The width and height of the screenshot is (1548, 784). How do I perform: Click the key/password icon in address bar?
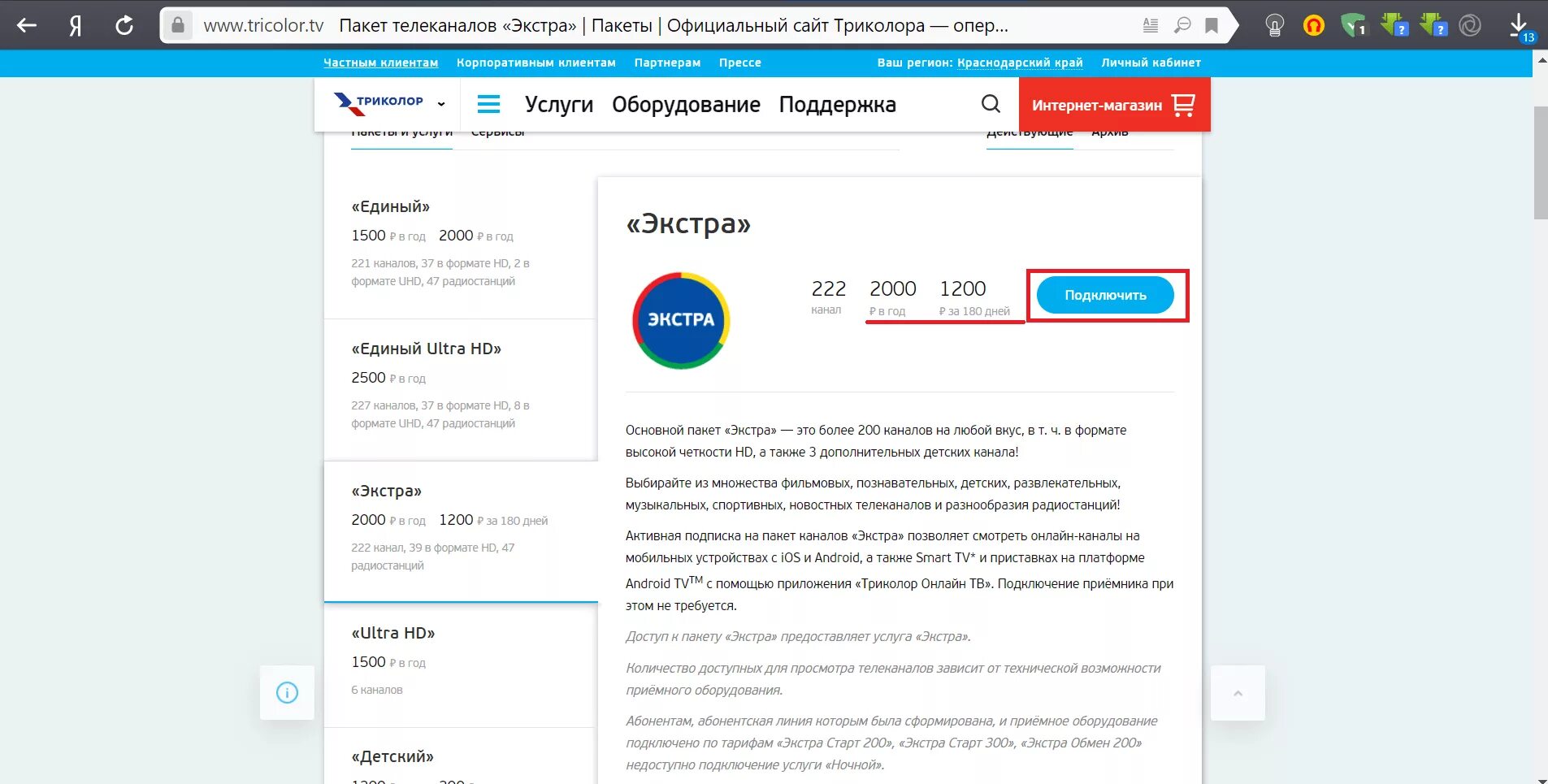click(1182, 25)
